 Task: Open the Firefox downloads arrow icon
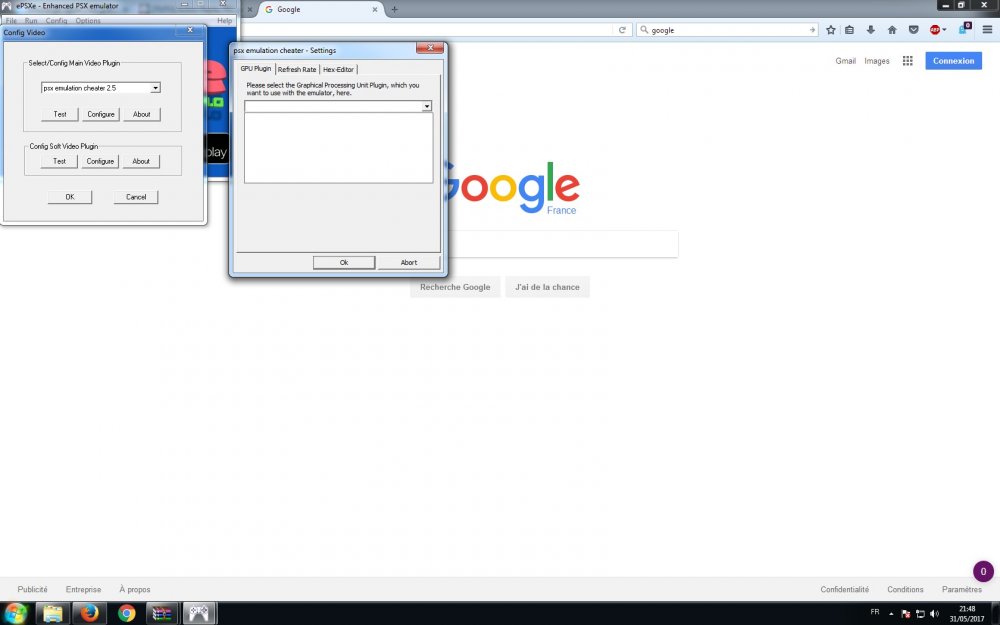871,30
